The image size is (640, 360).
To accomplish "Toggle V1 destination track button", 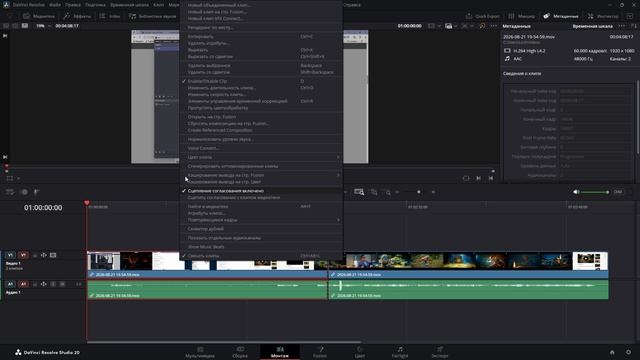I will 23,255.
